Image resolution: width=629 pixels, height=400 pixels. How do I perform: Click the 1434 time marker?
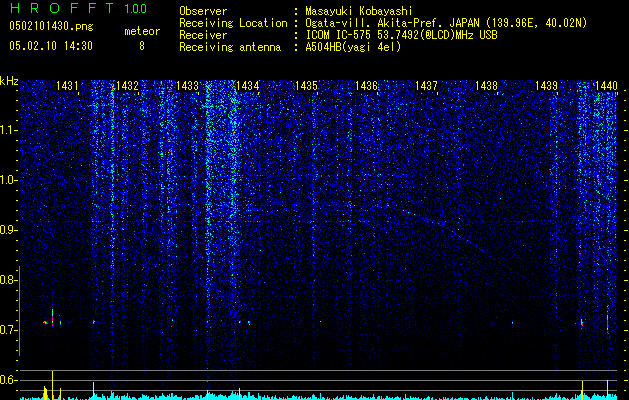(x=248, y=85)
